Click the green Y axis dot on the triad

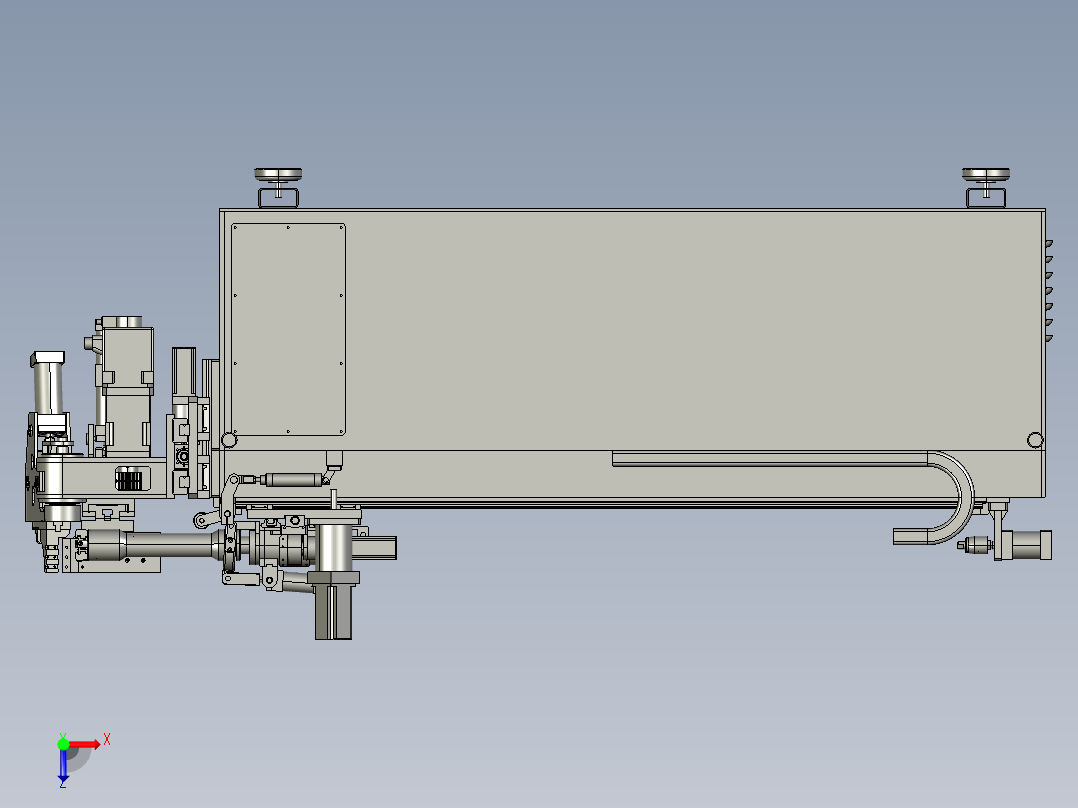coord(63,744)
